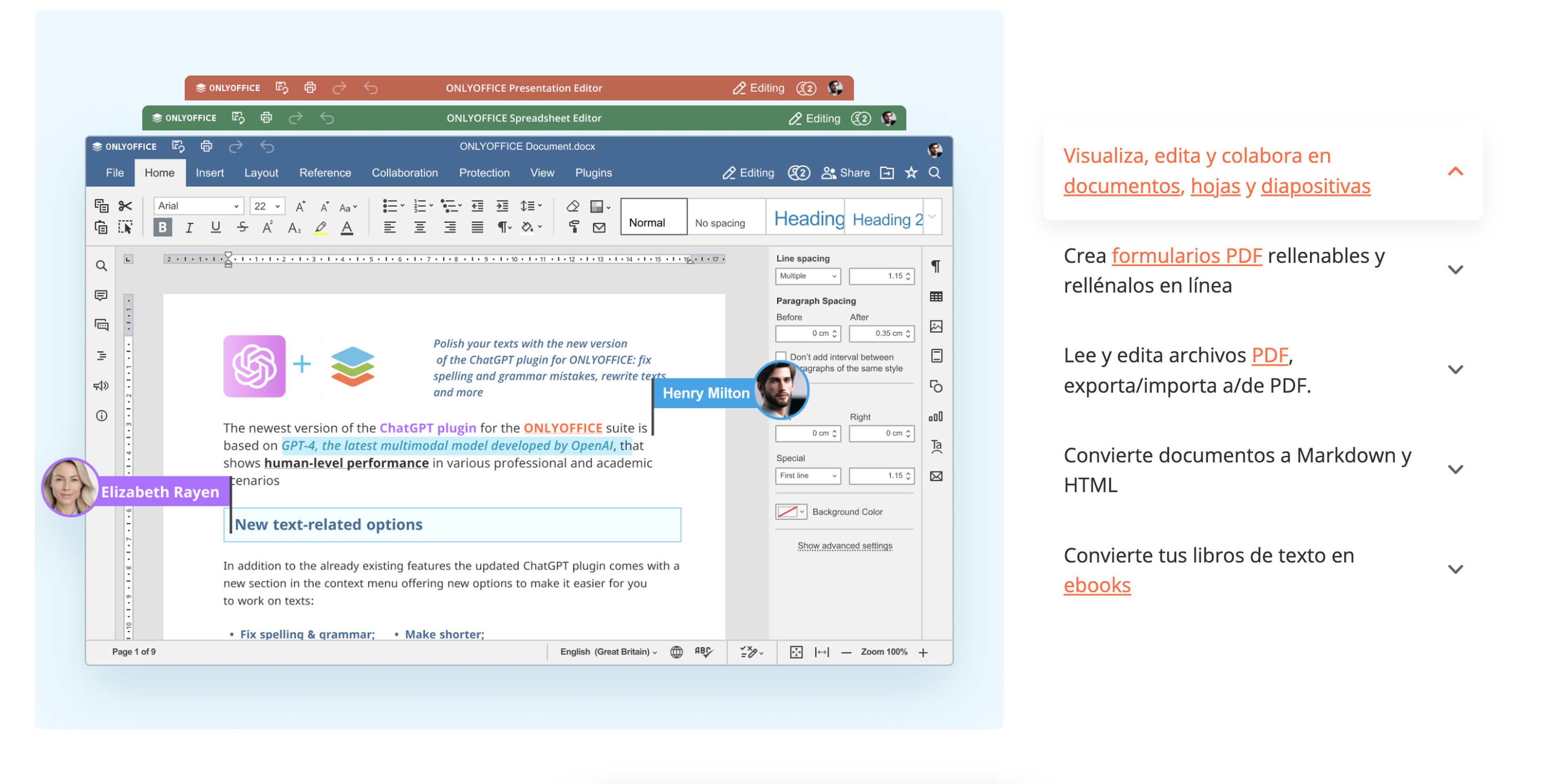Toggle track changes in status bar
Viewport: 1549px width, 784px height.
coord(751,652)
